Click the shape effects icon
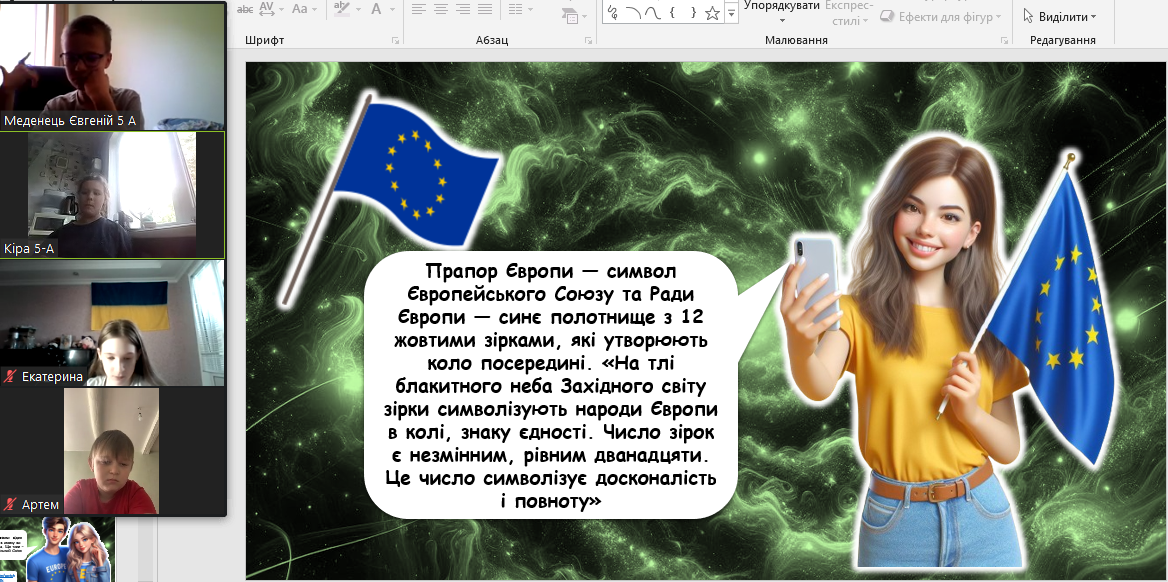Screen dimensions: 1168x582 click(886, 16)
